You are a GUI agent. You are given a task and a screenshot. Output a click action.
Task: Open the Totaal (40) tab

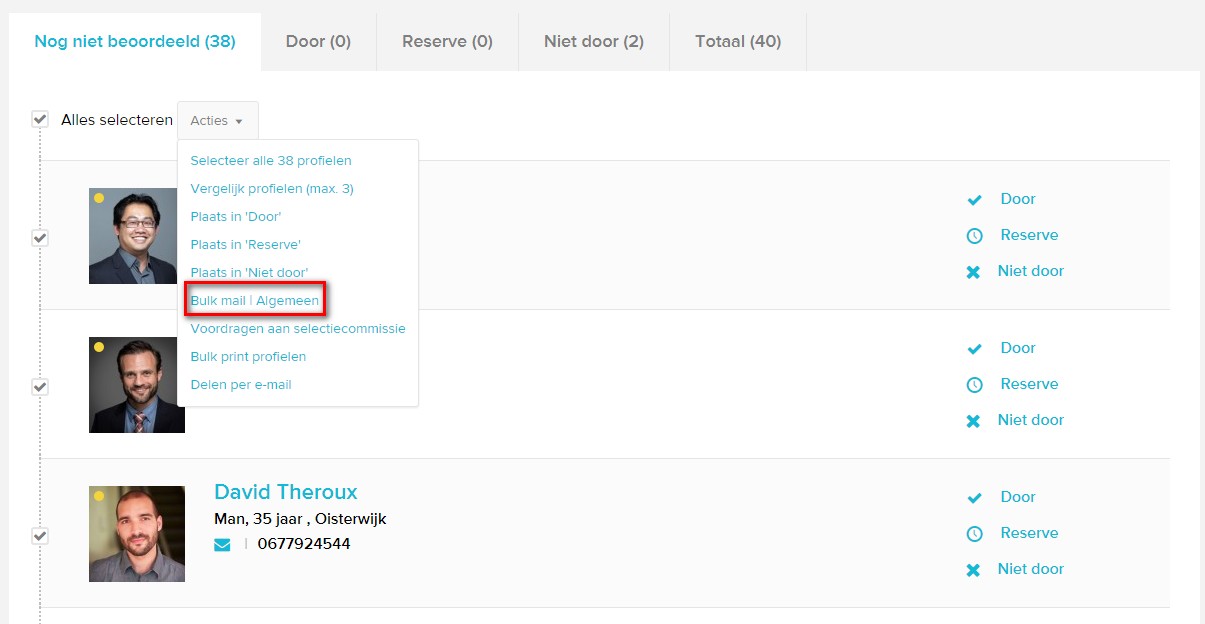[738, 42]
